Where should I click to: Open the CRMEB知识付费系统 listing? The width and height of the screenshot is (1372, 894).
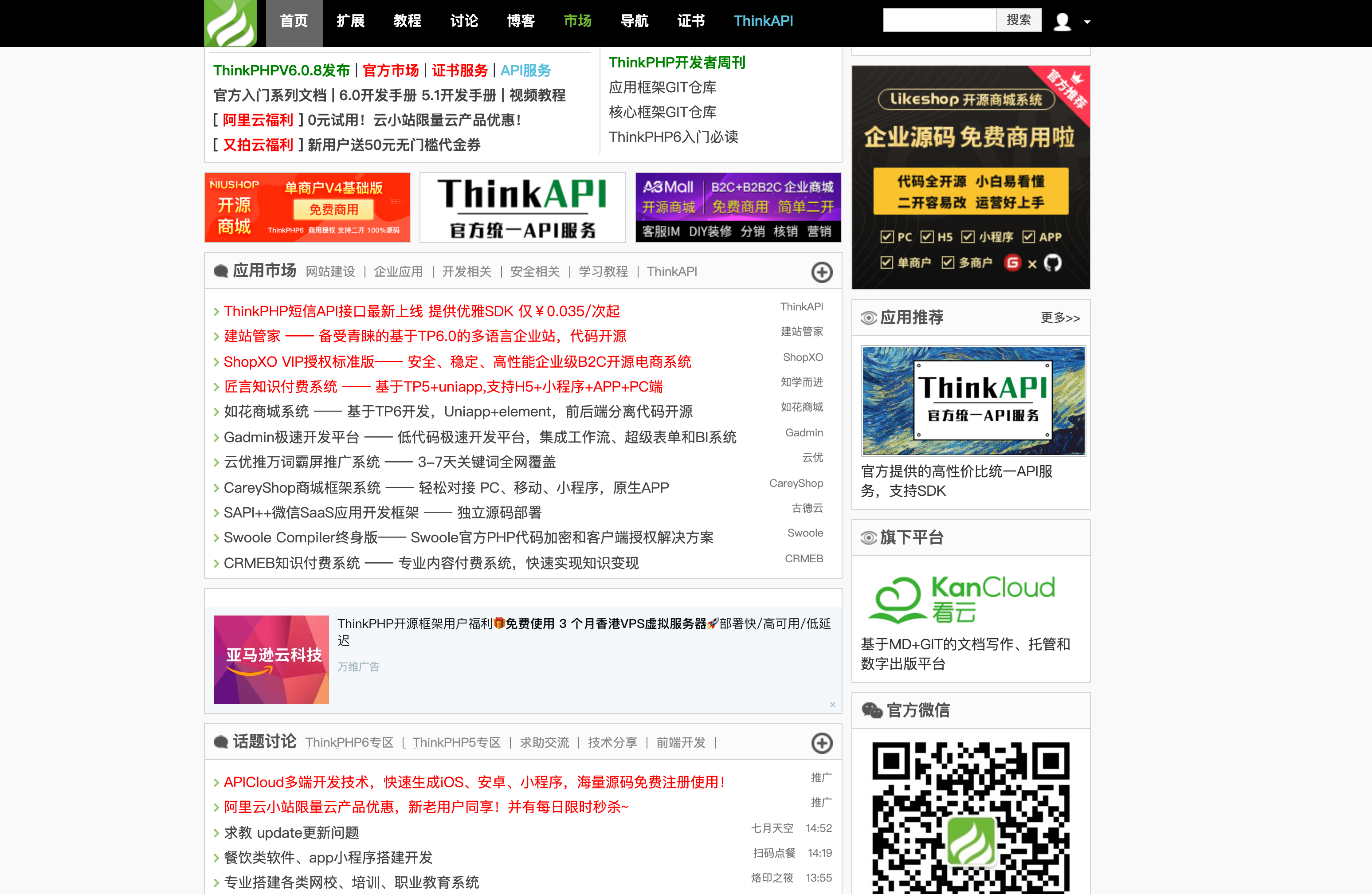(x=431, y=563)
